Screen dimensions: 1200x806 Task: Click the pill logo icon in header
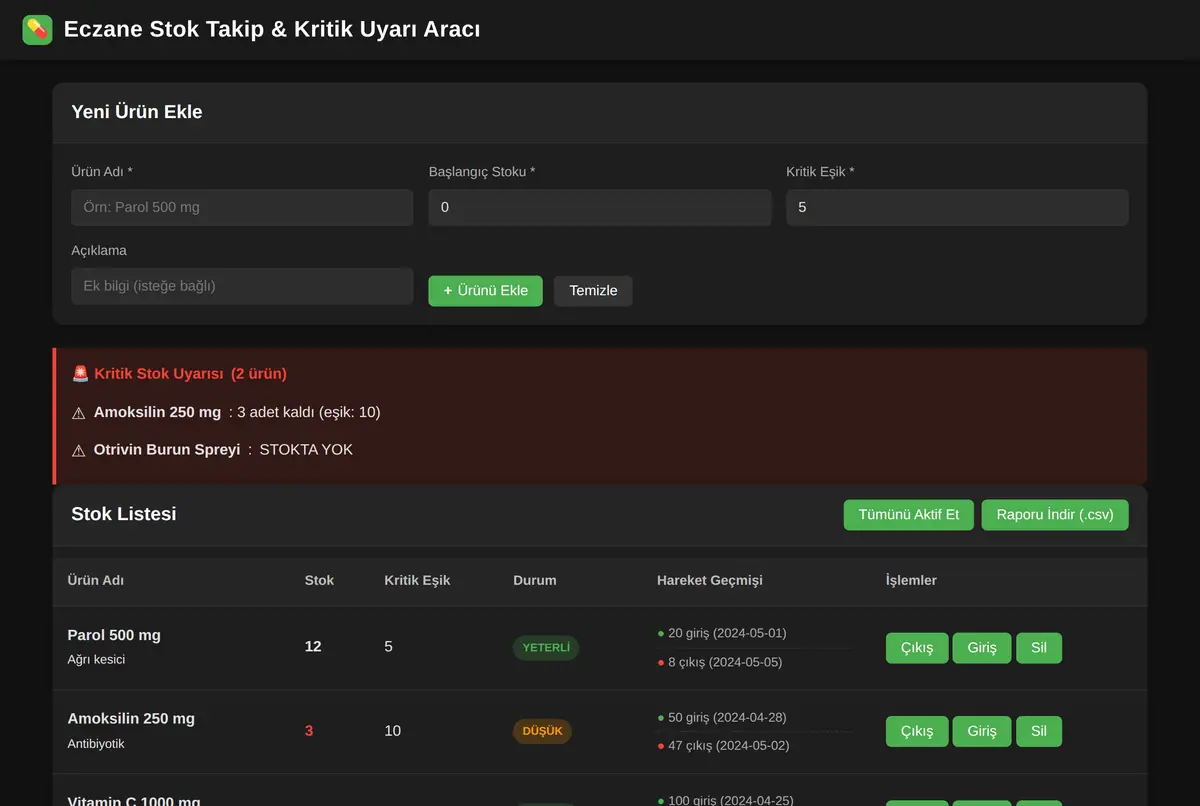[x=37, y=30]
